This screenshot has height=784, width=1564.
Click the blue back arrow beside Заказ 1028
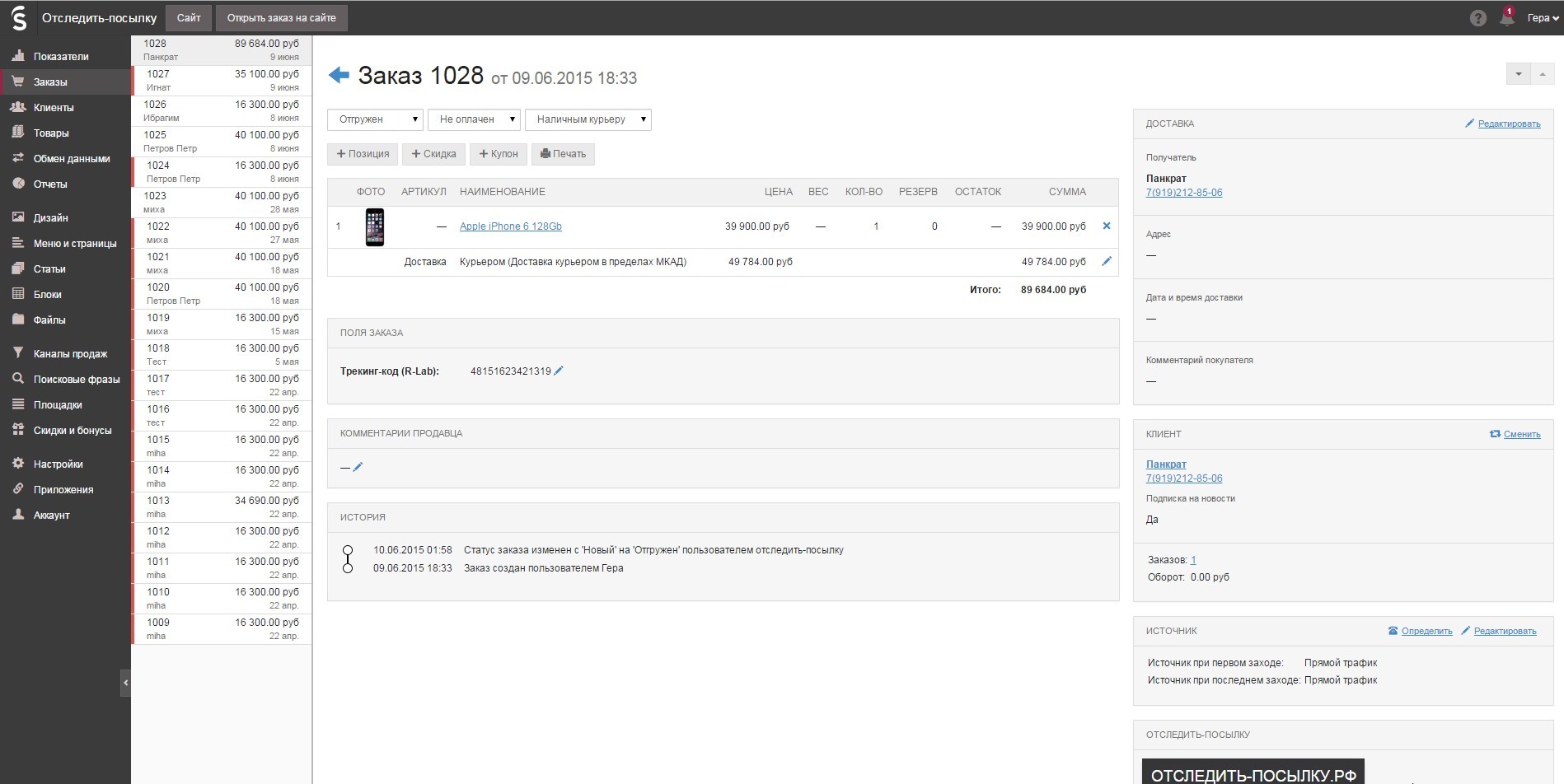pos(339,76)
